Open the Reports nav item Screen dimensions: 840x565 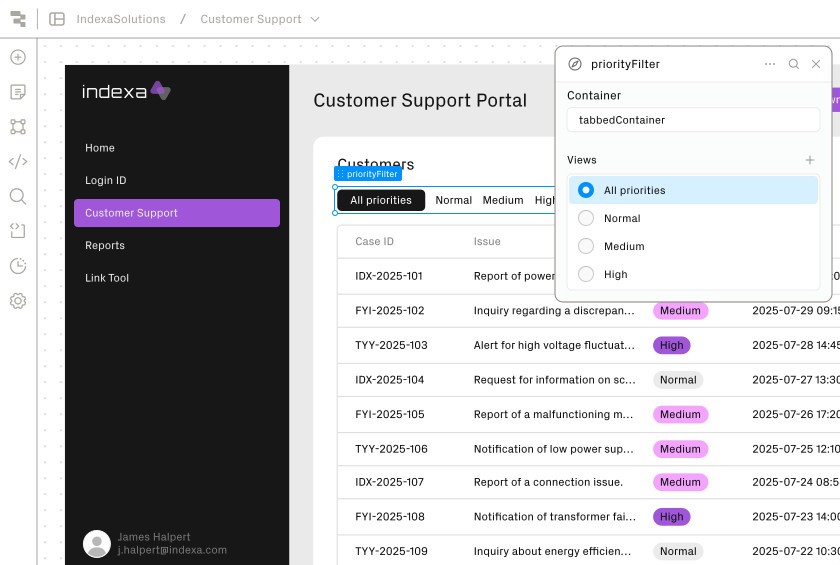pyautogui.click(x=104, y=245)
